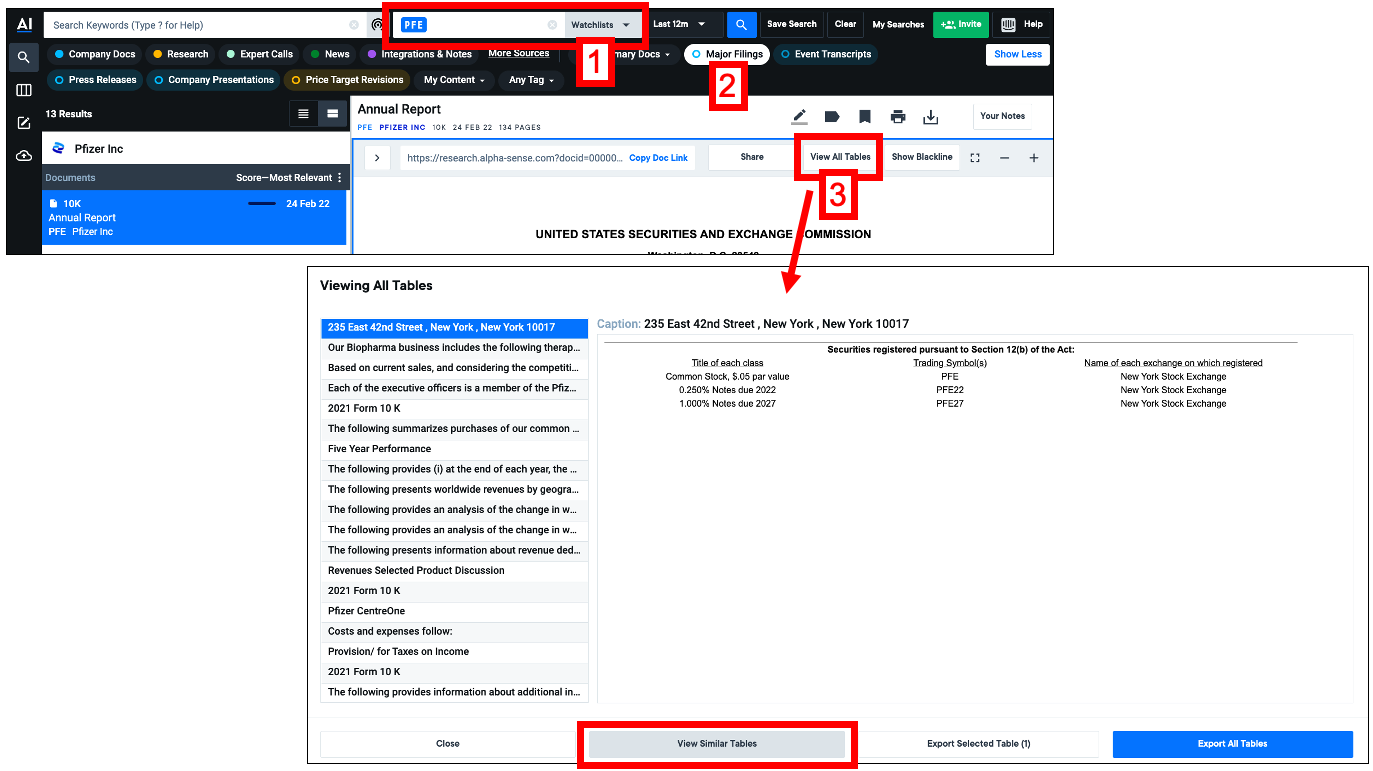Click the tag icon for the Annual Report
The width and height of the screenshot is (1373, 771).
coord(831,117)
